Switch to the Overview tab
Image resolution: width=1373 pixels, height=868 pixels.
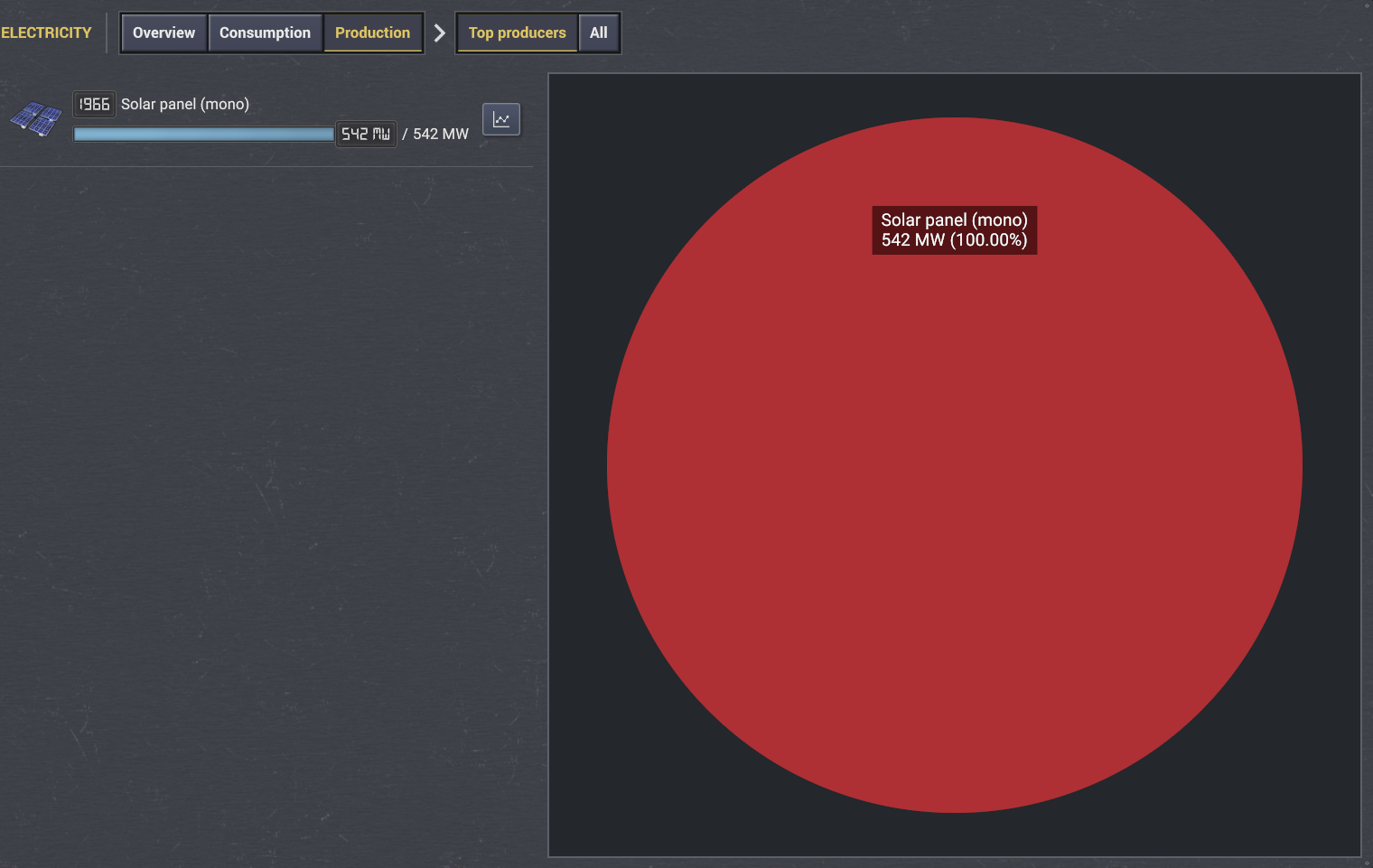(x=163, y=33)
